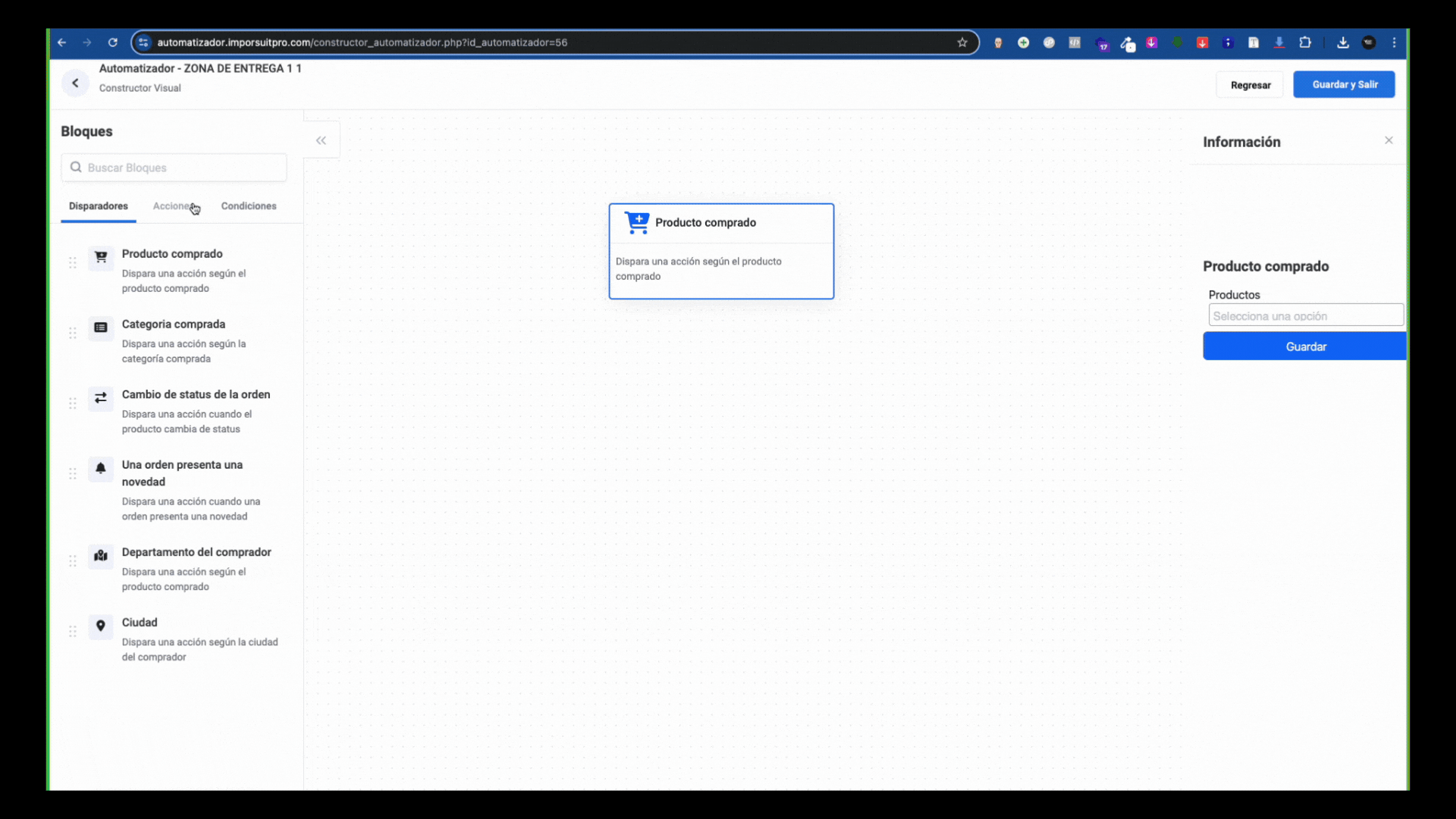Click the Regresar button

(x=1250, y=85)
